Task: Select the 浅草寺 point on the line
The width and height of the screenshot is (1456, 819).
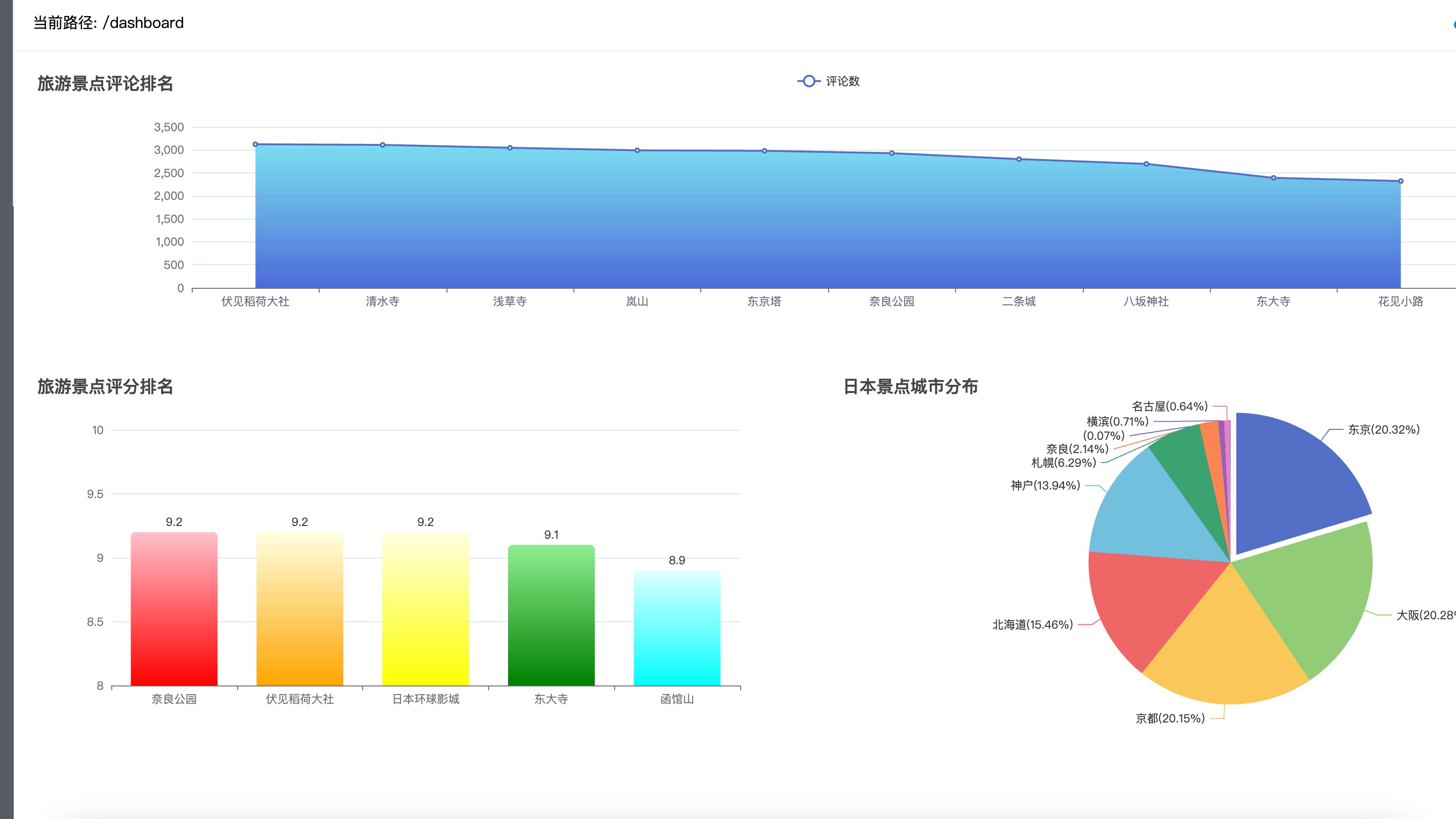Action: 510,148
